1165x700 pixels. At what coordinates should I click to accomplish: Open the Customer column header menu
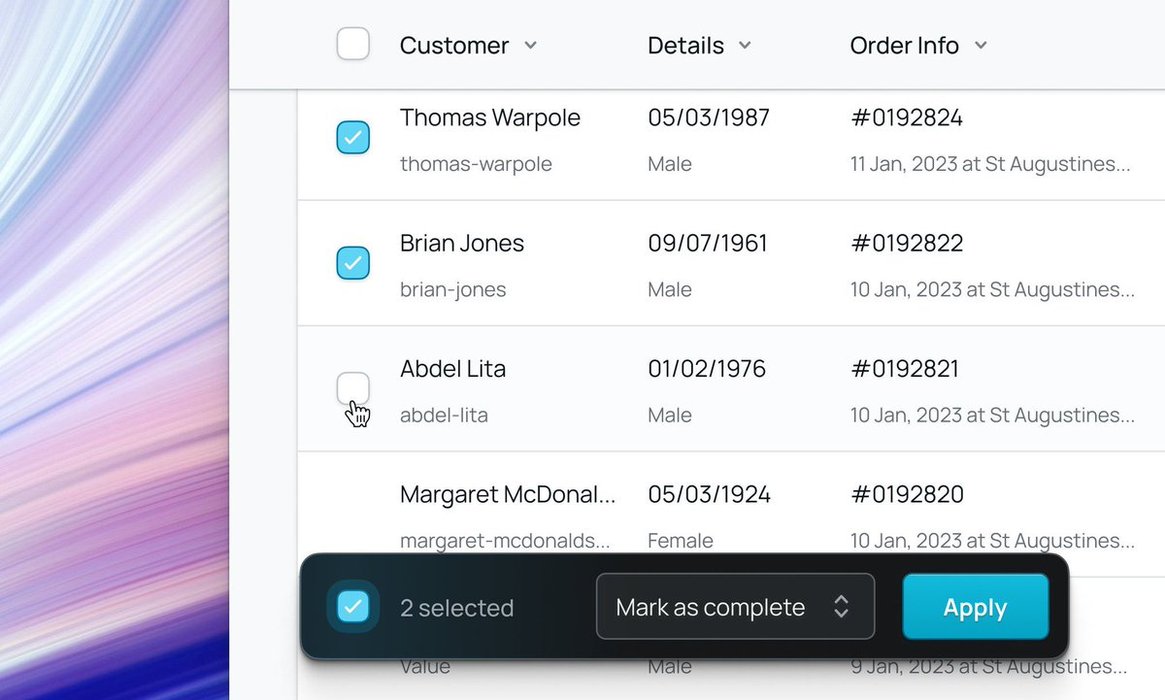[455, 45]
